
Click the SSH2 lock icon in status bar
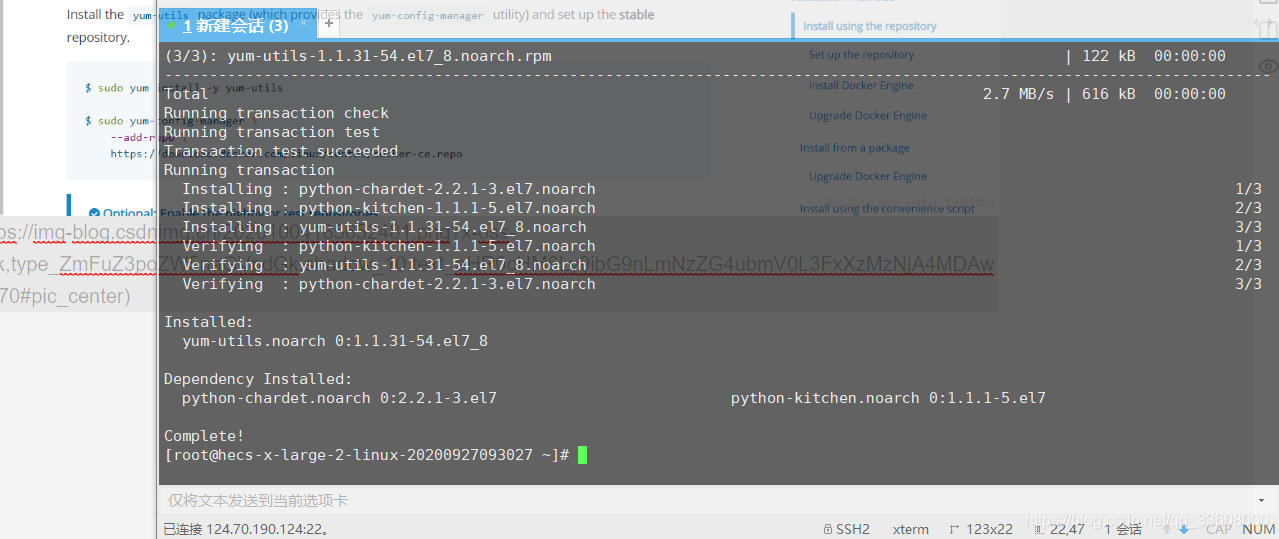(x=828, y=529)
